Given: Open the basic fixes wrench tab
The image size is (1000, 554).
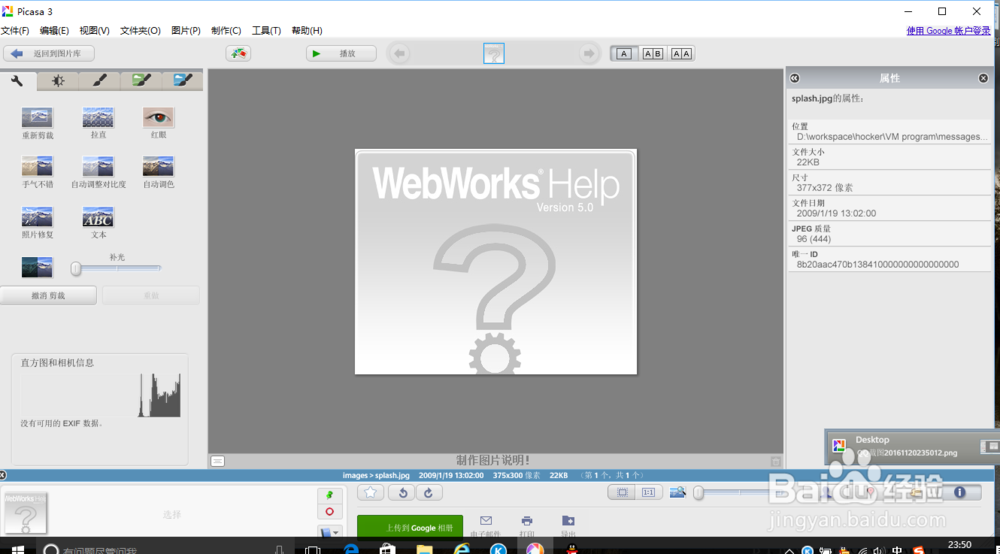Looking at the screenshot, I should click(17, 80).
